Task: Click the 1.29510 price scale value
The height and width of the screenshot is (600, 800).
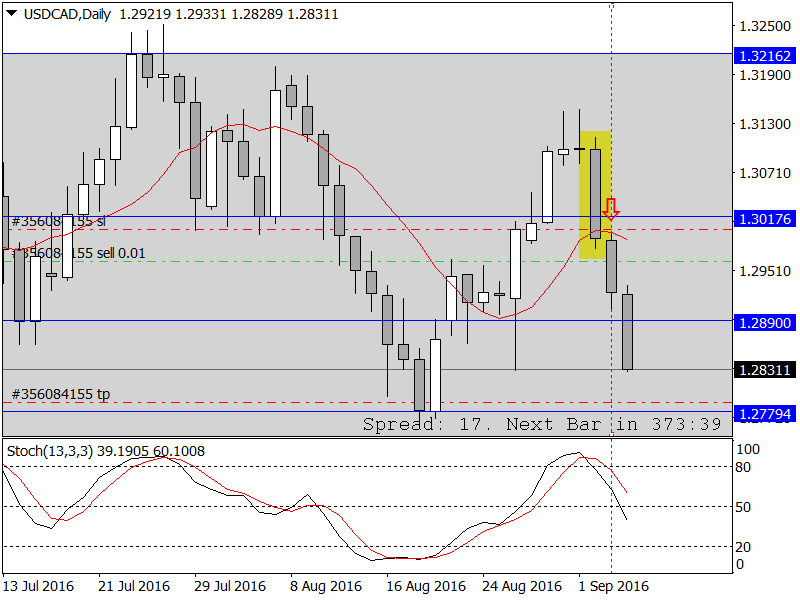Action: point(765,271)
